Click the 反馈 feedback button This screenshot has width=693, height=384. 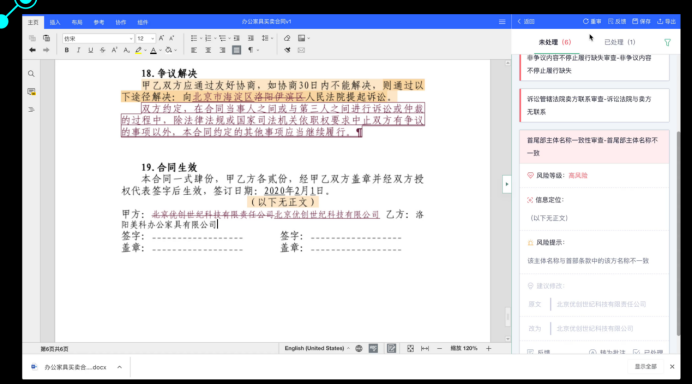[x=617, y=21]
